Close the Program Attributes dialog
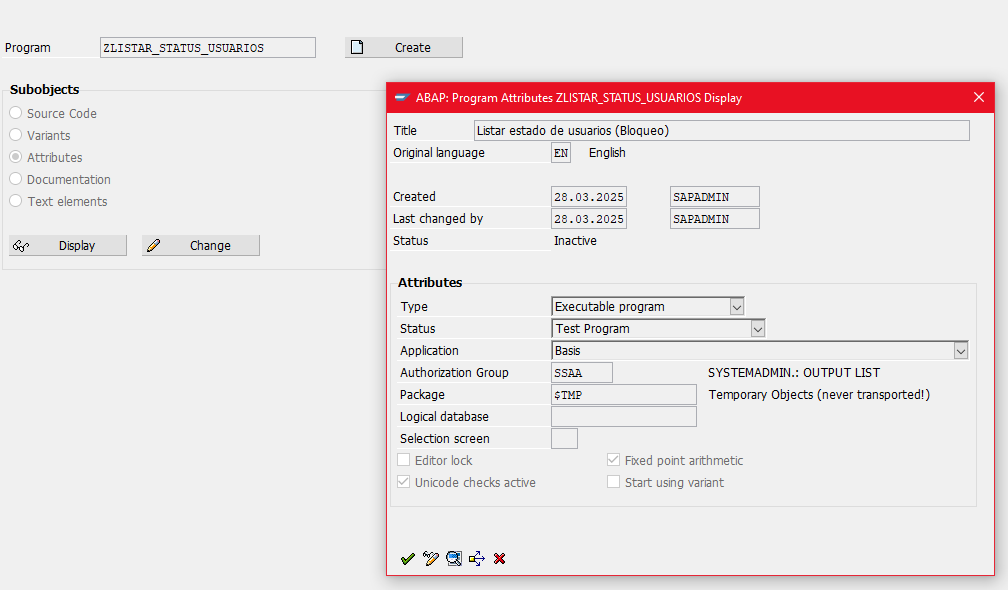 pyautogui.click(x=979, y=97)
